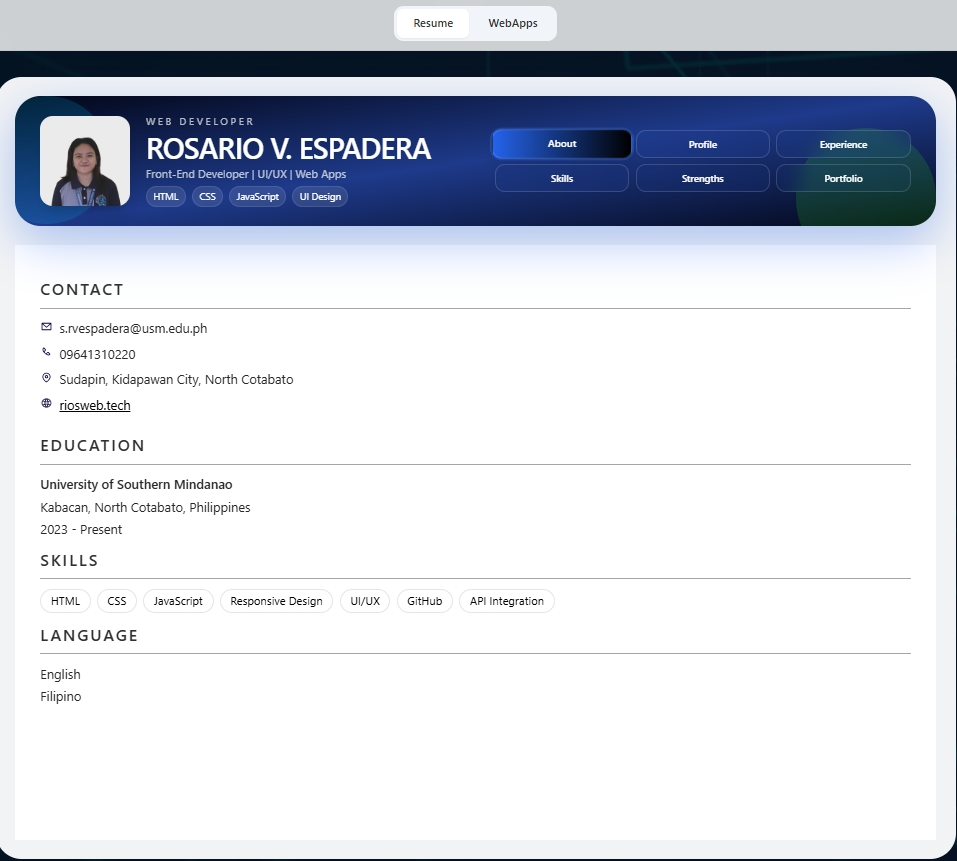Image resolution: width=957 pixels, height=861 pixels.
Task: Click the ROSARIO V. ESPADERA name heading
Action: [289, 149]
